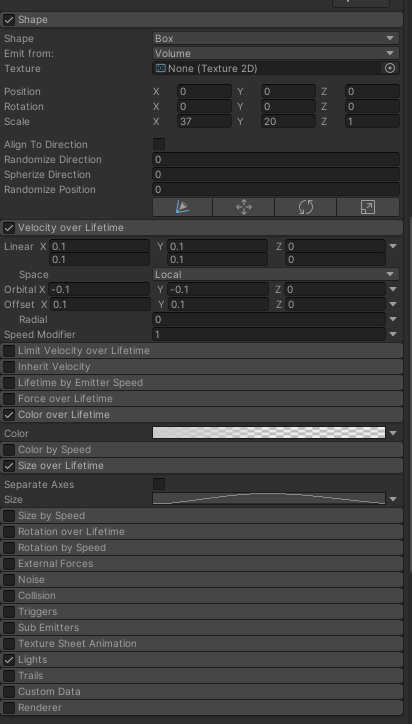This screenshot has width=412, height=724.
Task: Open the Space dropdown showing Local
Action: (276, 274)
